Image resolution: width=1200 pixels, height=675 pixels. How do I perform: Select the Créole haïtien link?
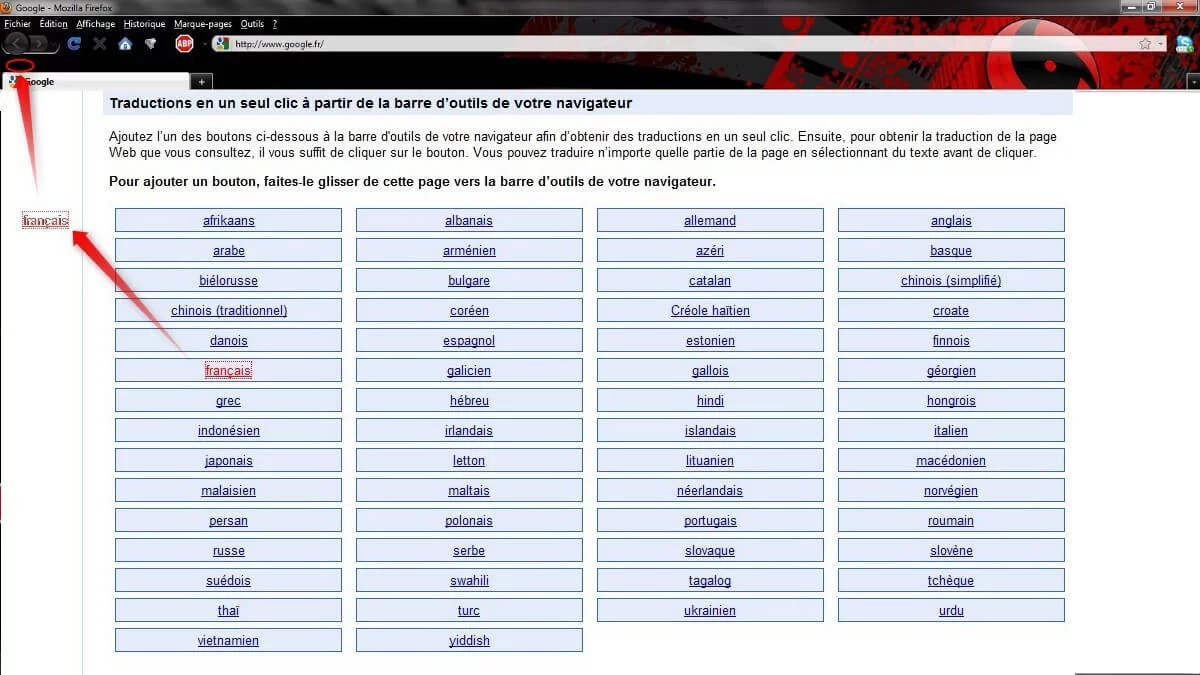[x=710, y=311]
